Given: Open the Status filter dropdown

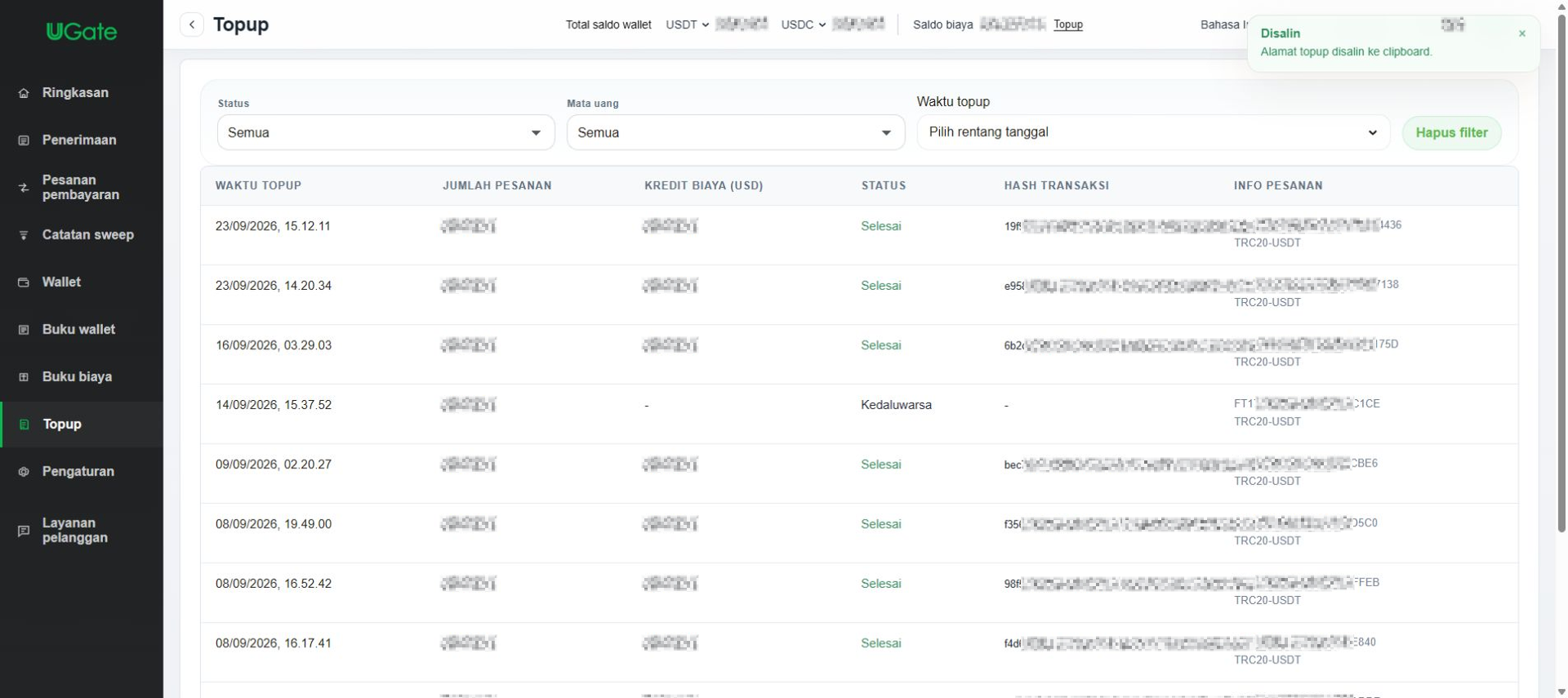Looking at the screenshot, I should [x=385, y=132].
